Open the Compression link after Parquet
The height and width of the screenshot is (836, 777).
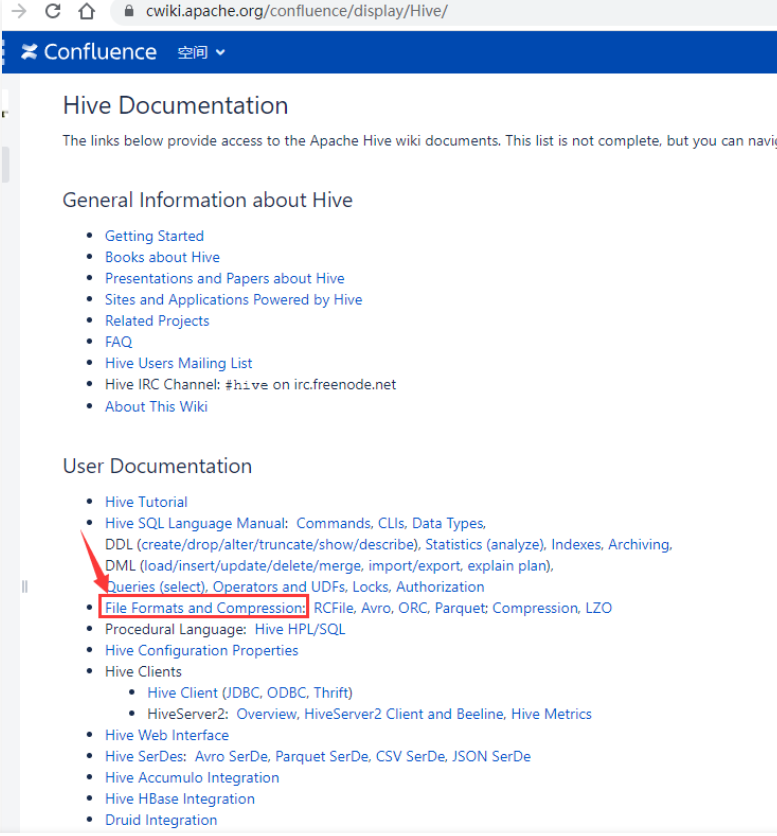coord(536,608)
